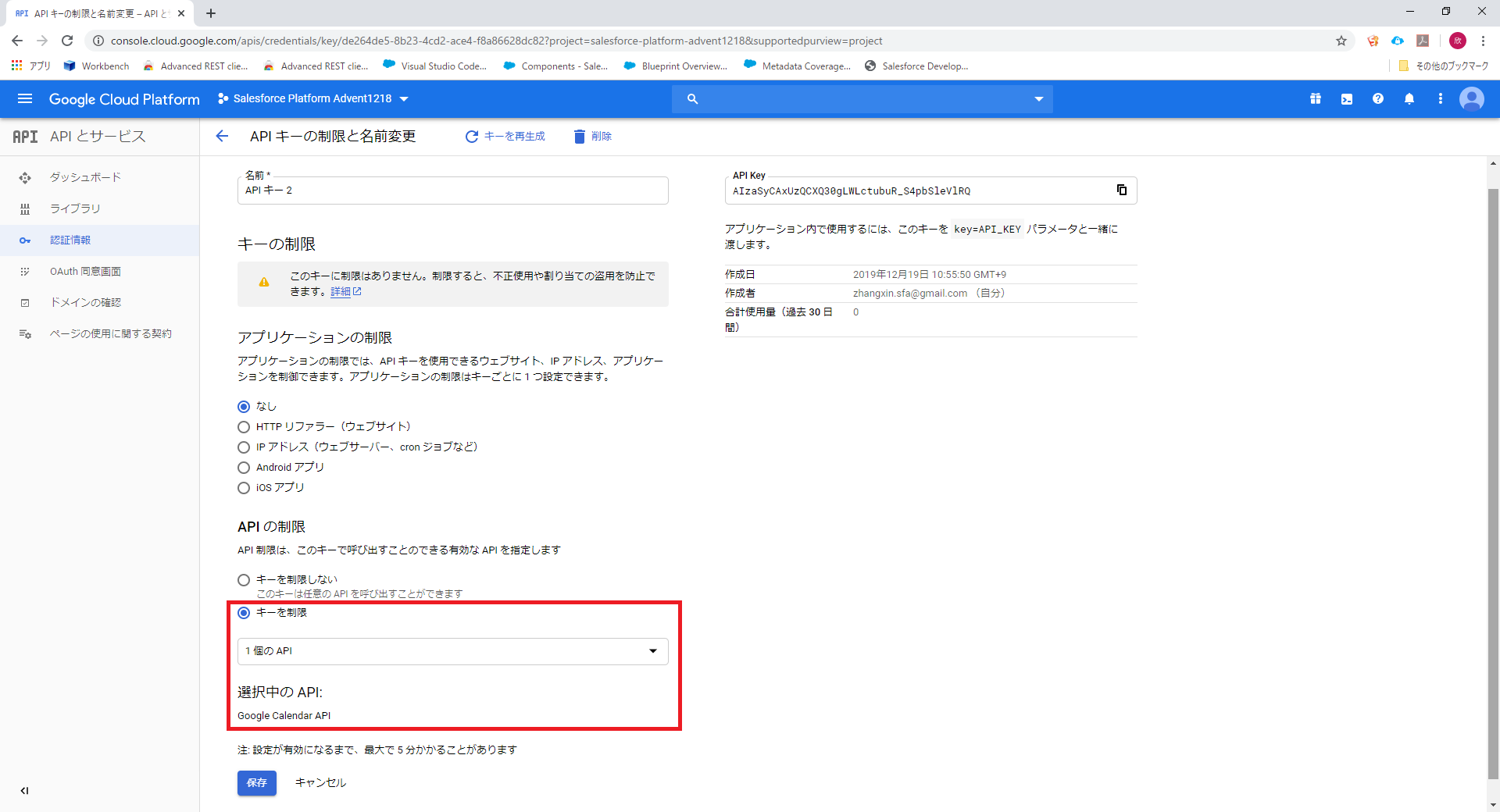Open Cloud Shell from the header

(x=1347, y=99)
